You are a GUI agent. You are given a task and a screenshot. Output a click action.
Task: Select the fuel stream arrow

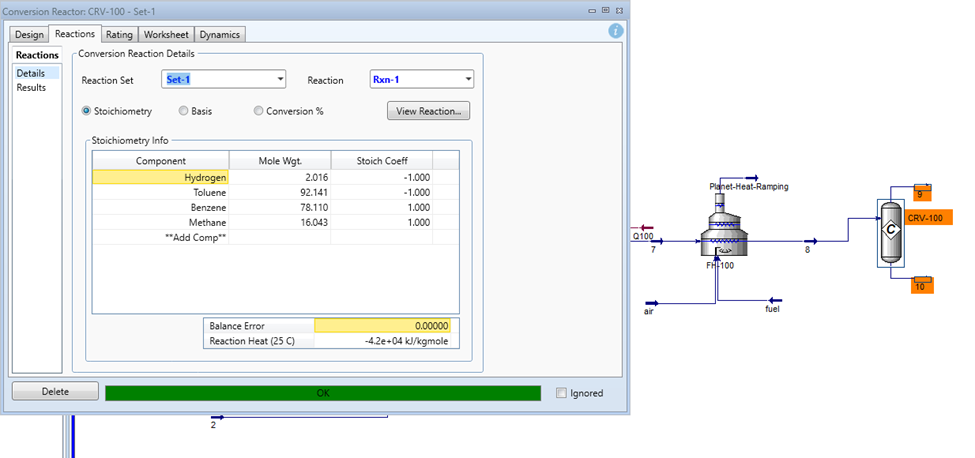(x=775, y=300)
